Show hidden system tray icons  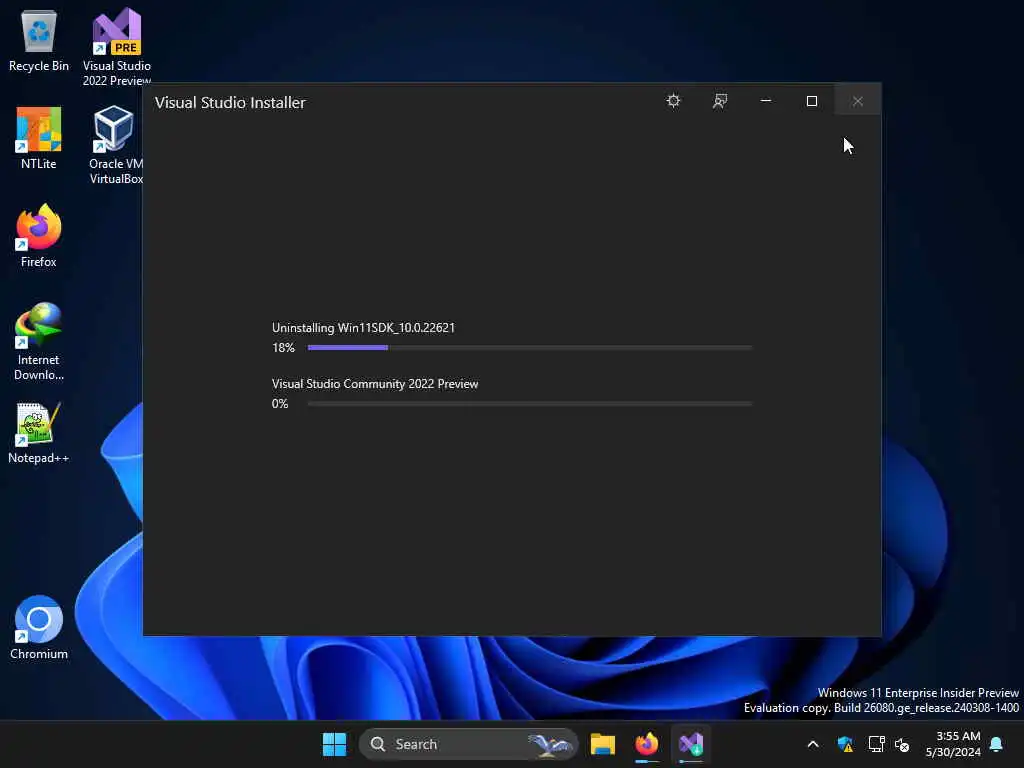coord(813,744)
